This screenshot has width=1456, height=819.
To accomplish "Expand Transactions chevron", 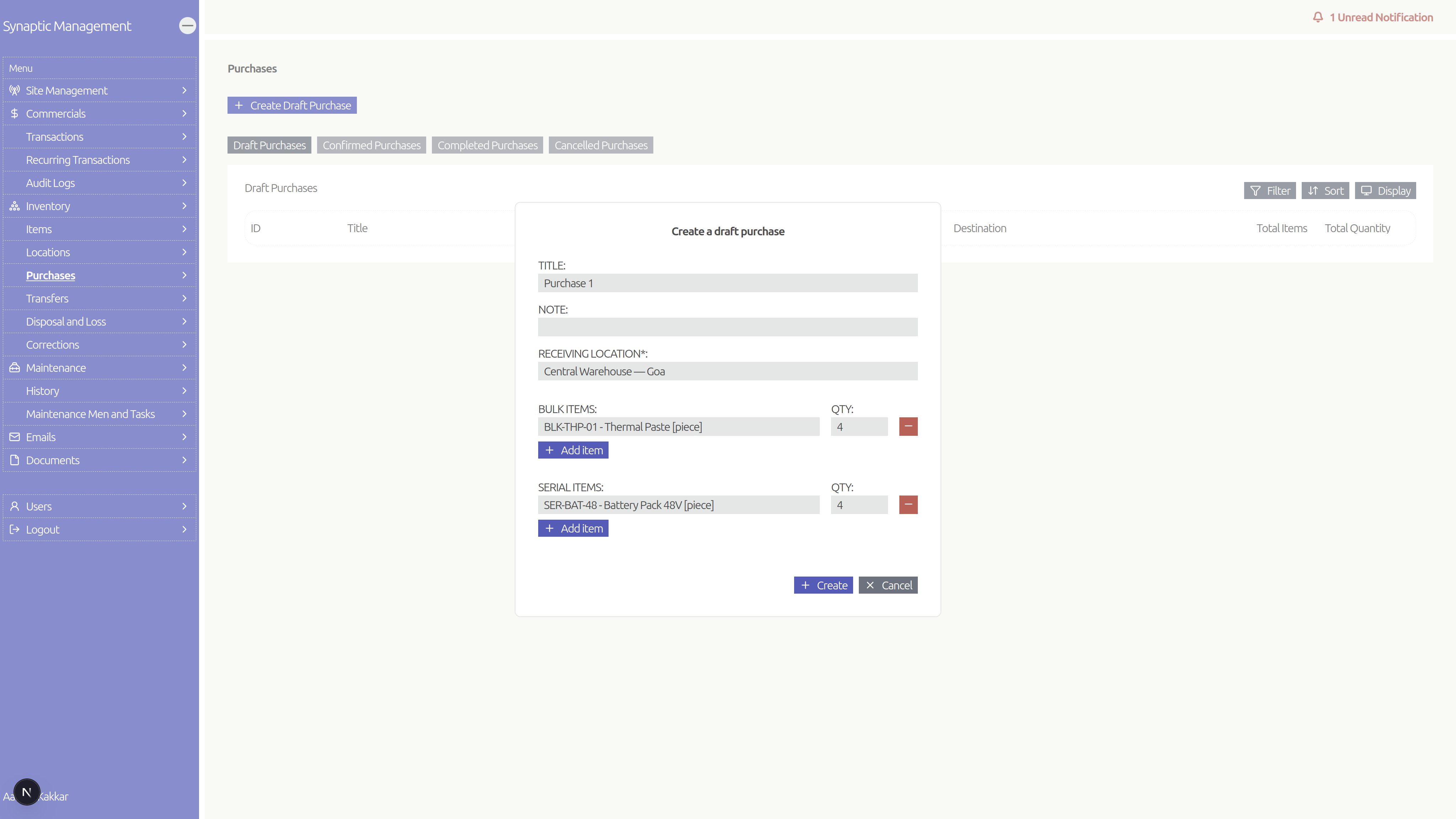I will 184,137.
